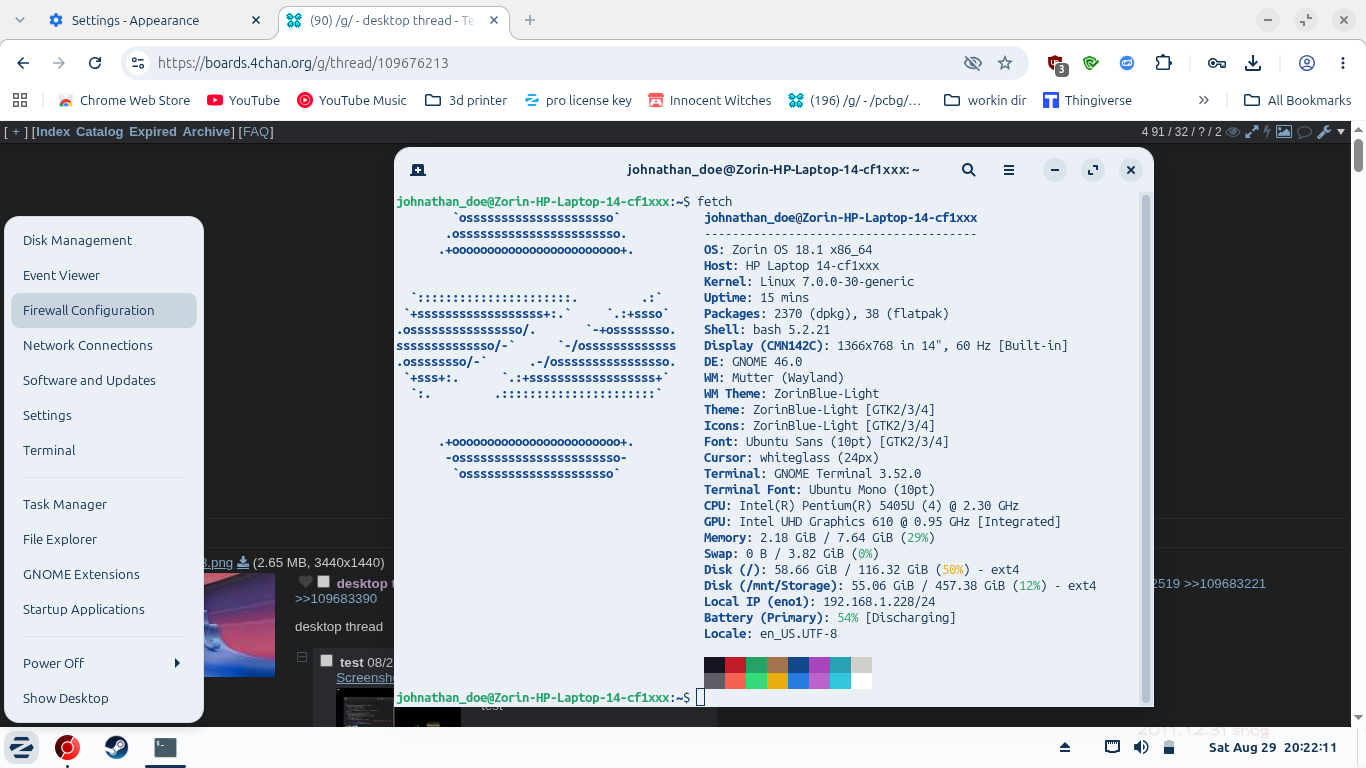
Task: Go back using browser back arrow
Action: (x=24, y=63)
